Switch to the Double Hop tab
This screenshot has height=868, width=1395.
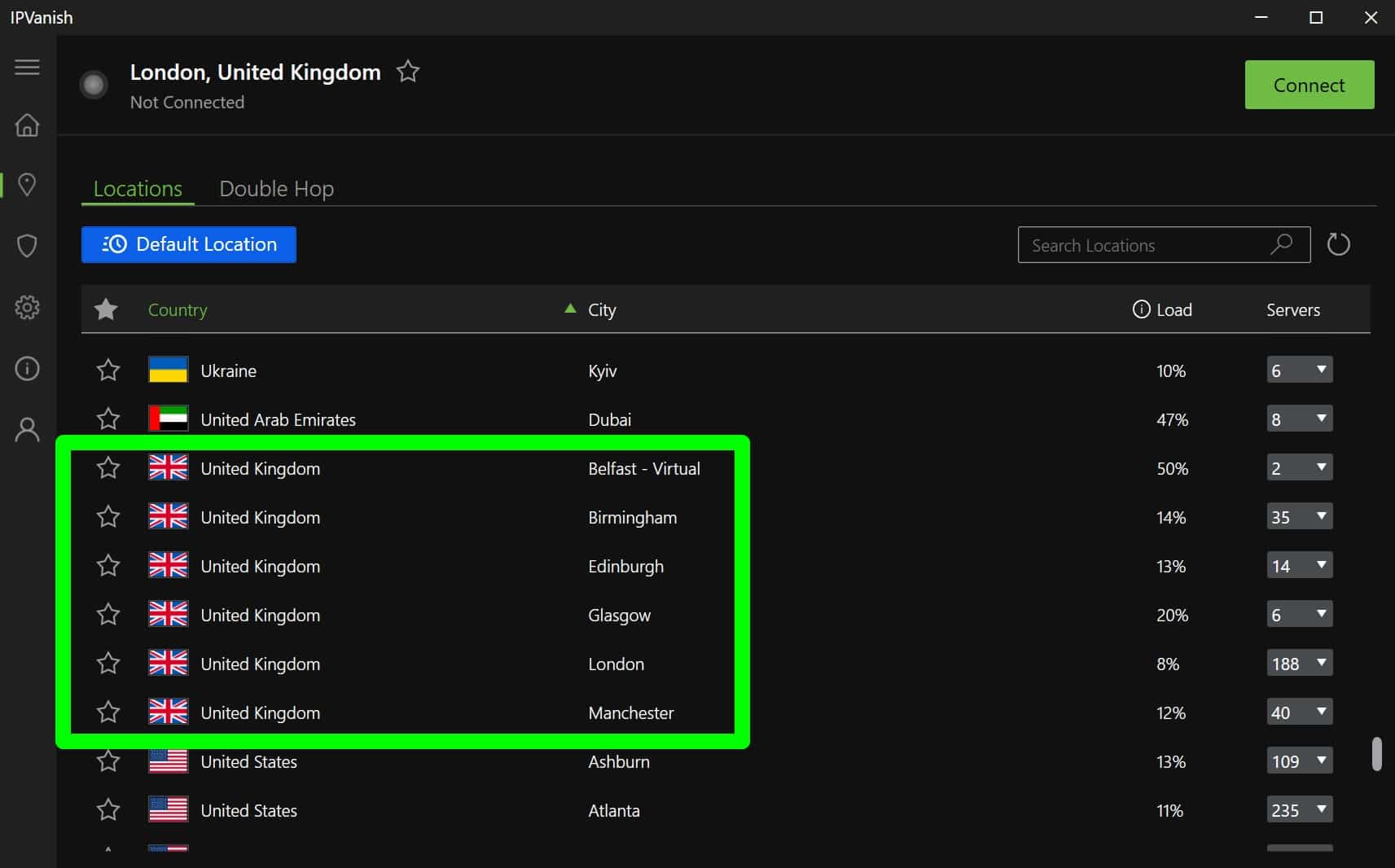click(x=277, y=188)
